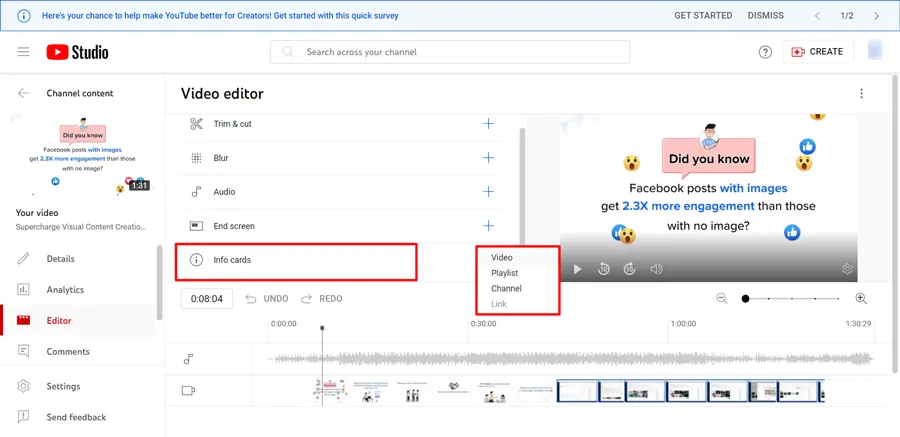Screen dimensions: 900x437
Task: Click the timeline zoom slider handle
Action: (745, 299)
